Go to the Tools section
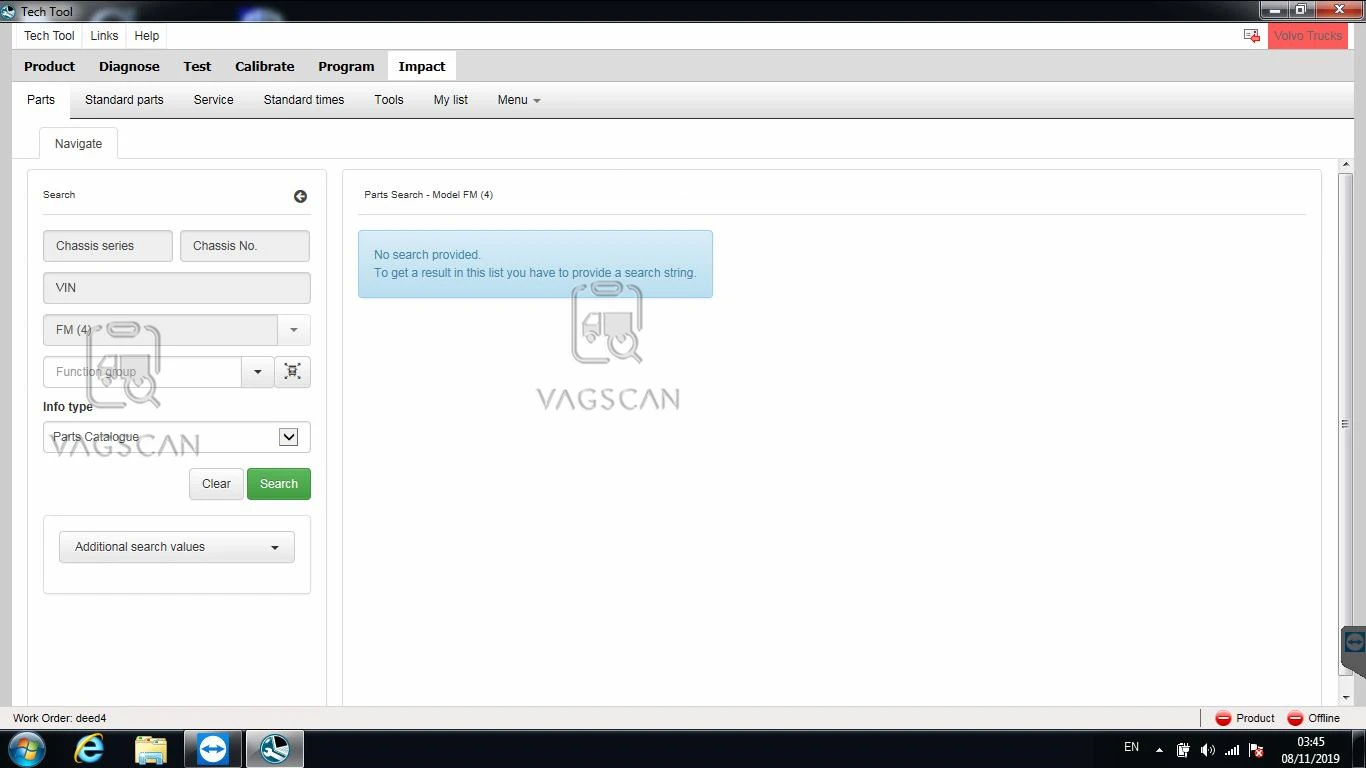This screenshot has width=1366, height=768. (x=389, y=100)
